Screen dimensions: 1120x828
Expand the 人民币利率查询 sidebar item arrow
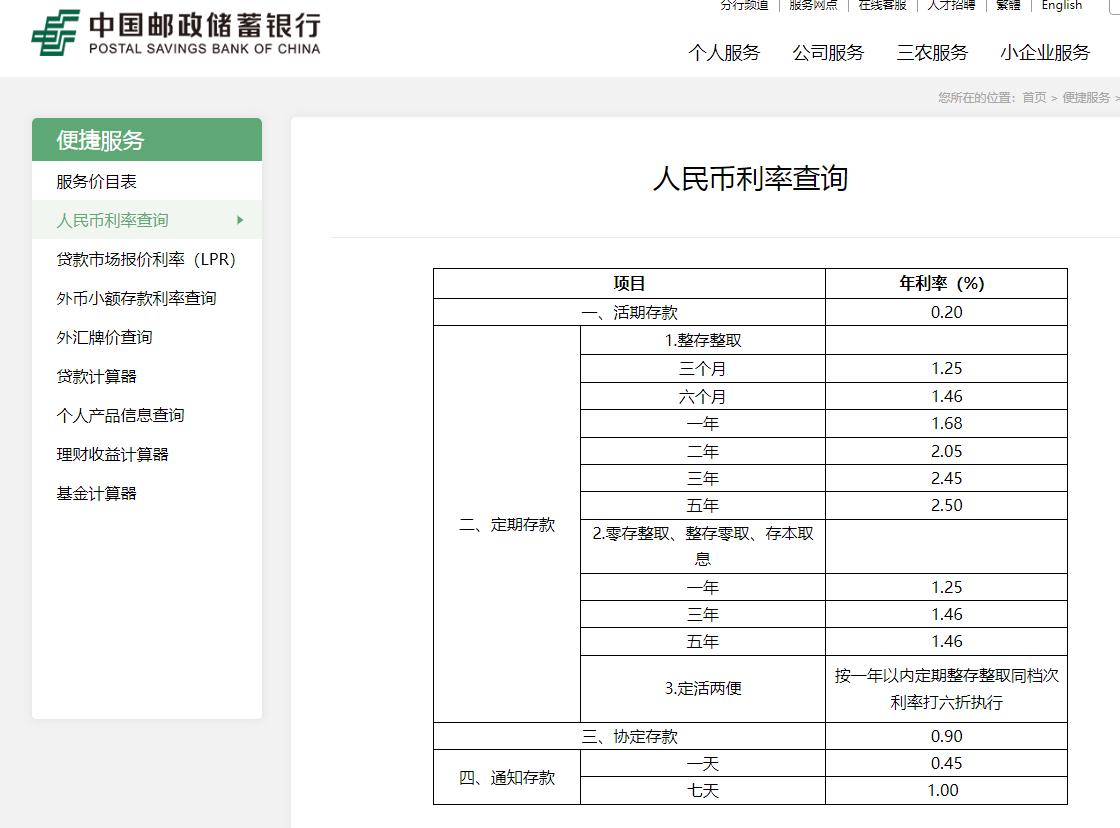[x=240, y=220]
